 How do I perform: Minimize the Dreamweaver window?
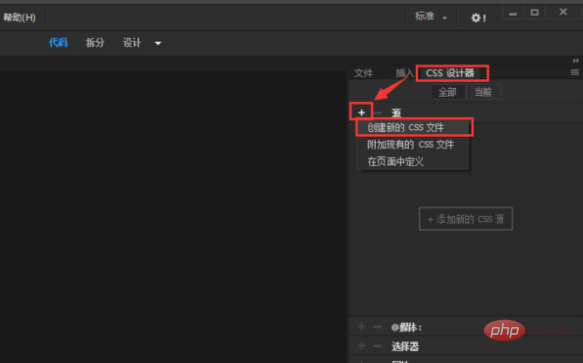[x=513, y=13]
